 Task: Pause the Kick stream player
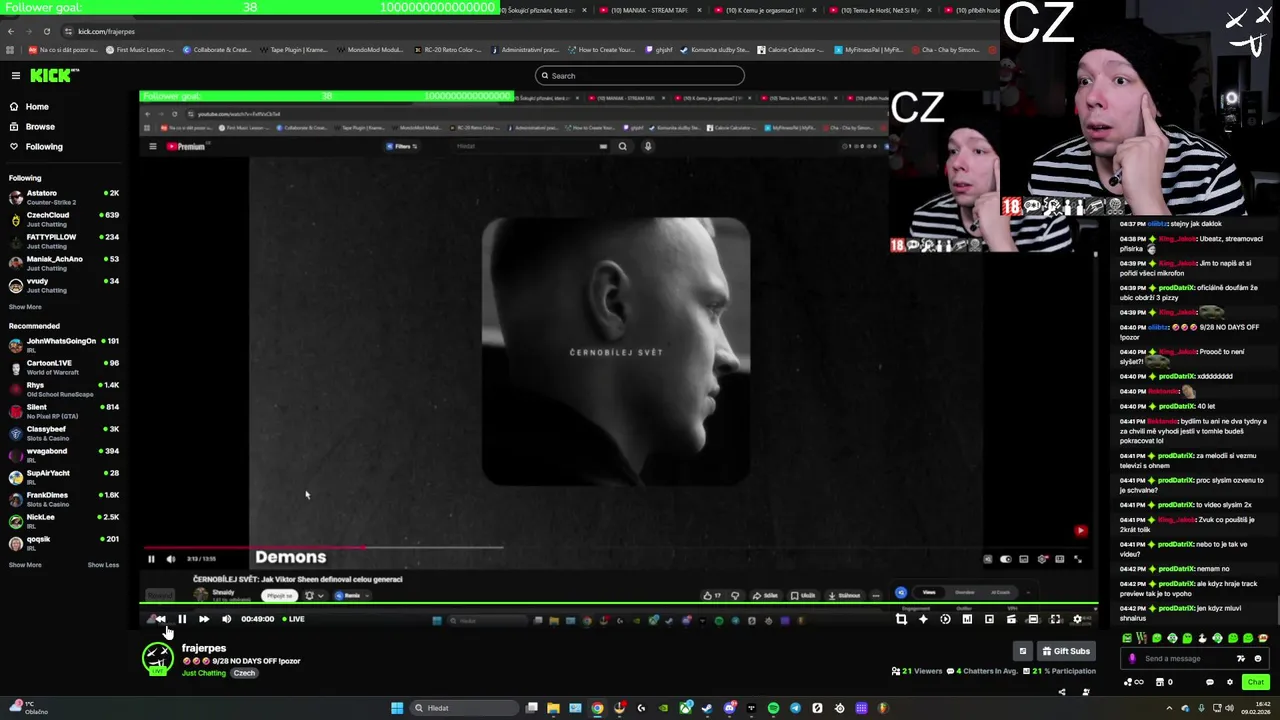[x=182, y=619]
